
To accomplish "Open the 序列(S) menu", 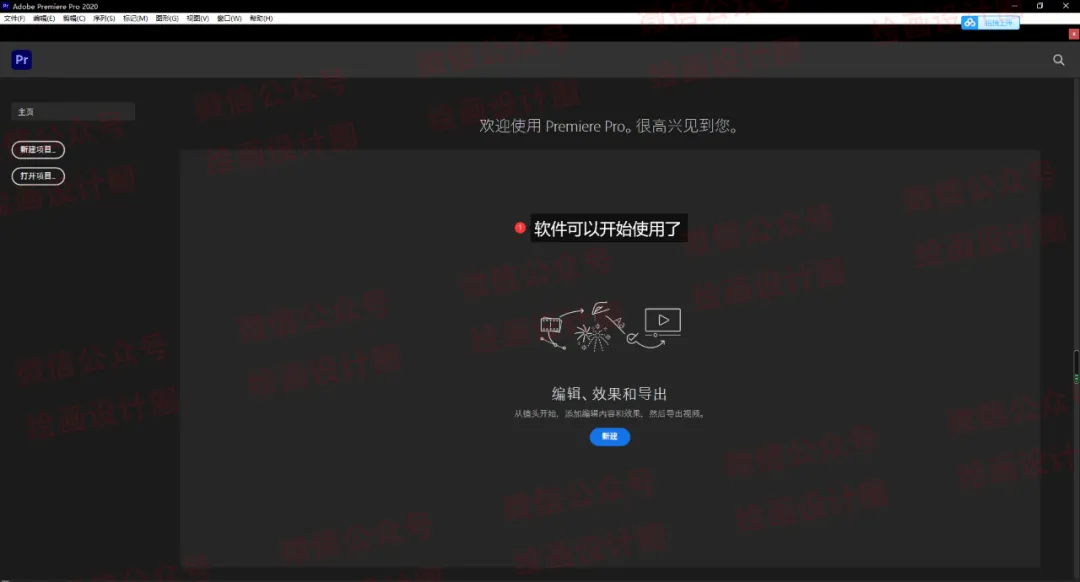I will point(104,19).
